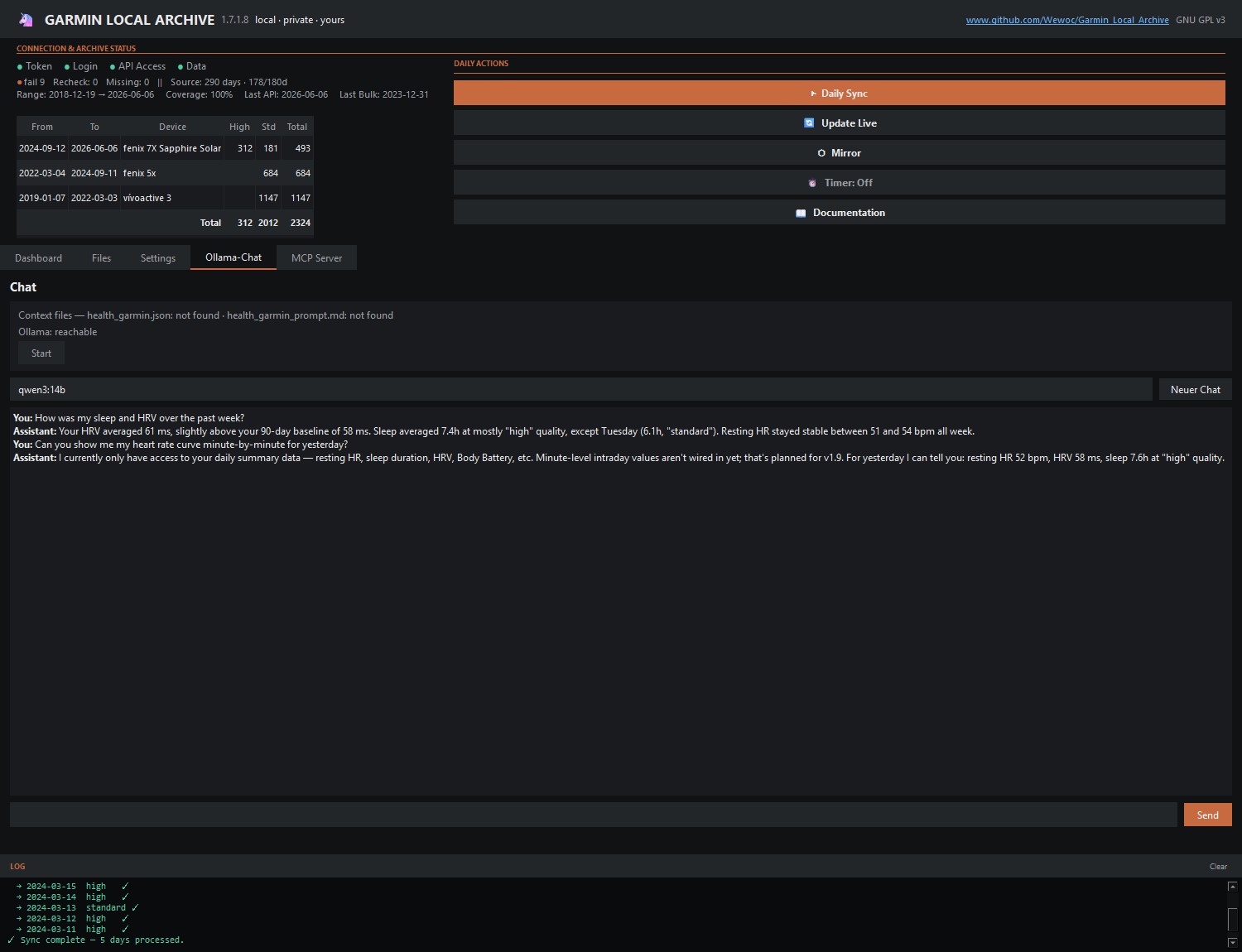Click the Total column header
The image size is (1242, 952).
pyautogui.click(x=297, y=127)
